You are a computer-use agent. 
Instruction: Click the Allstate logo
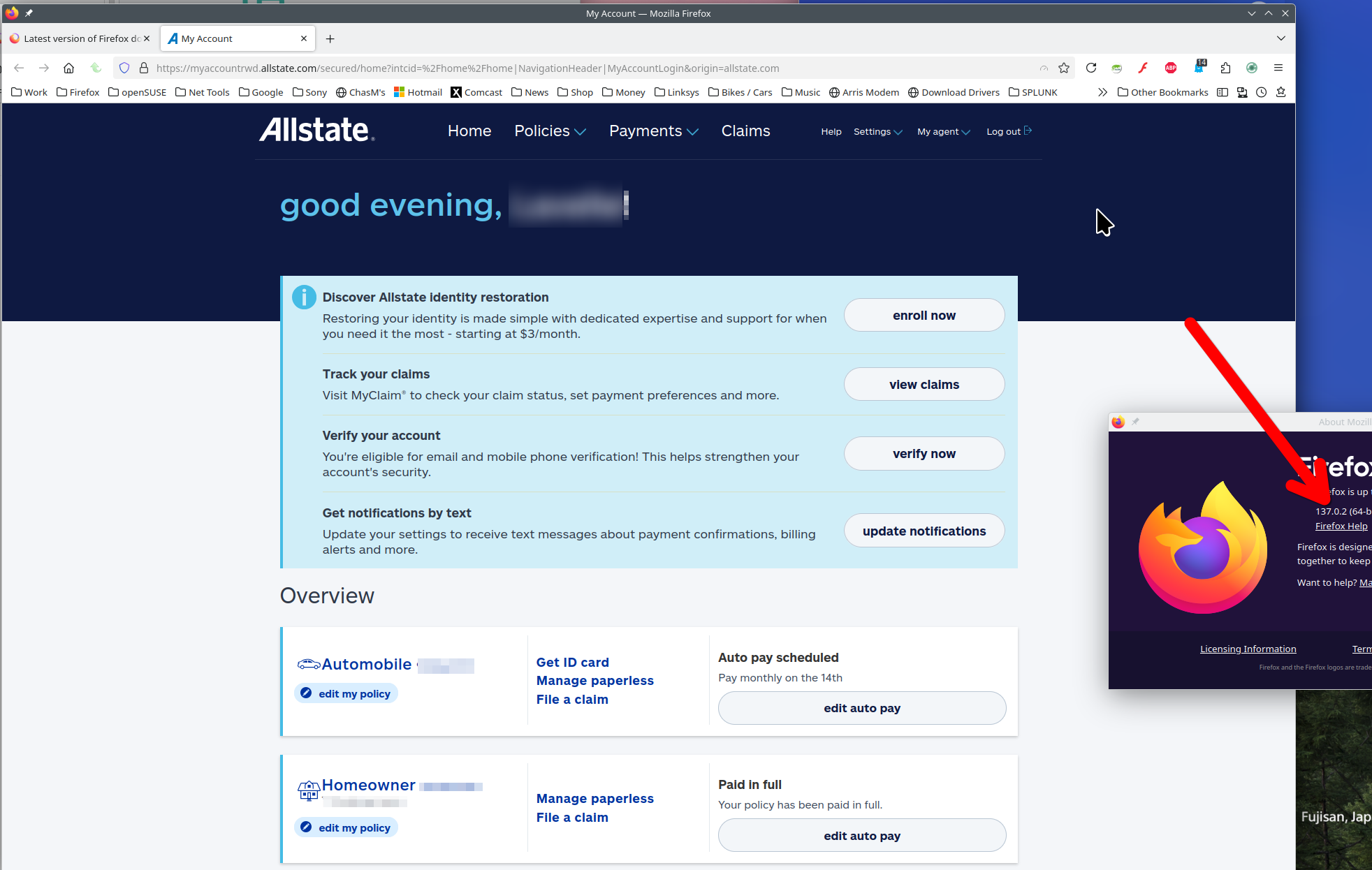pos(317,130)
